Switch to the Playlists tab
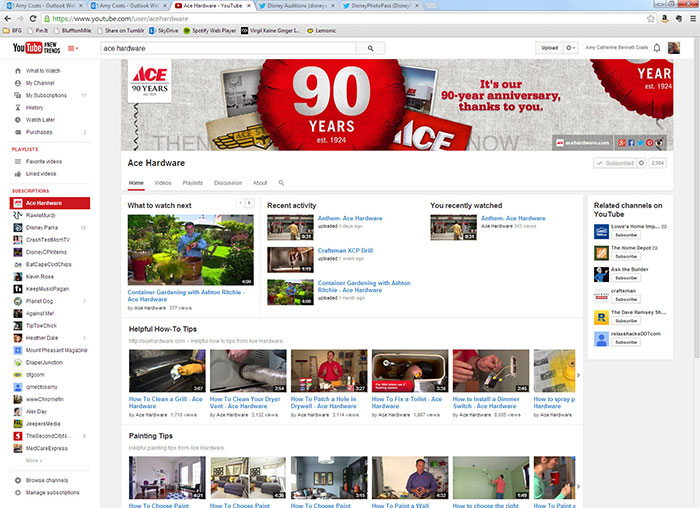This screenshot has width=700, height=508. [192, 183]
